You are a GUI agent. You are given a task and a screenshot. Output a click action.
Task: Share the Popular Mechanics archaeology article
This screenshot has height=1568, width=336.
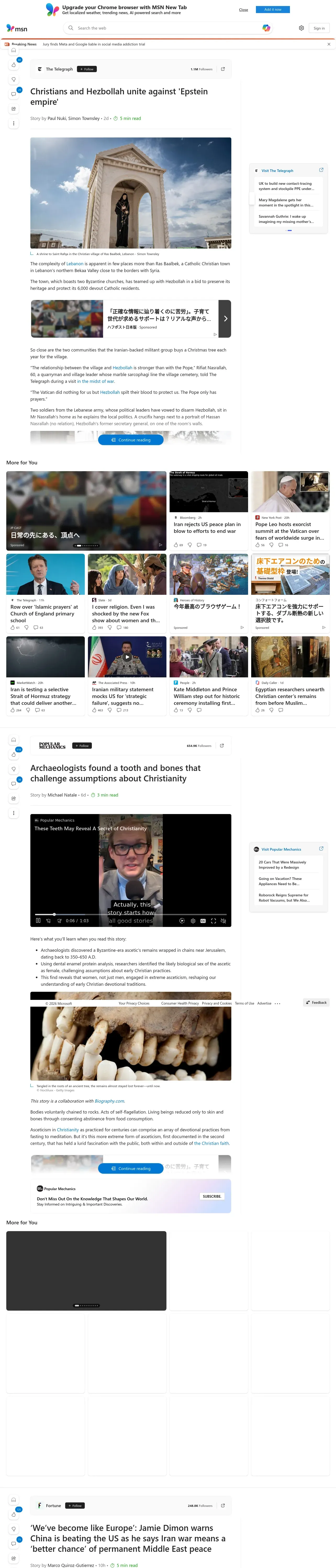point(13,798)
